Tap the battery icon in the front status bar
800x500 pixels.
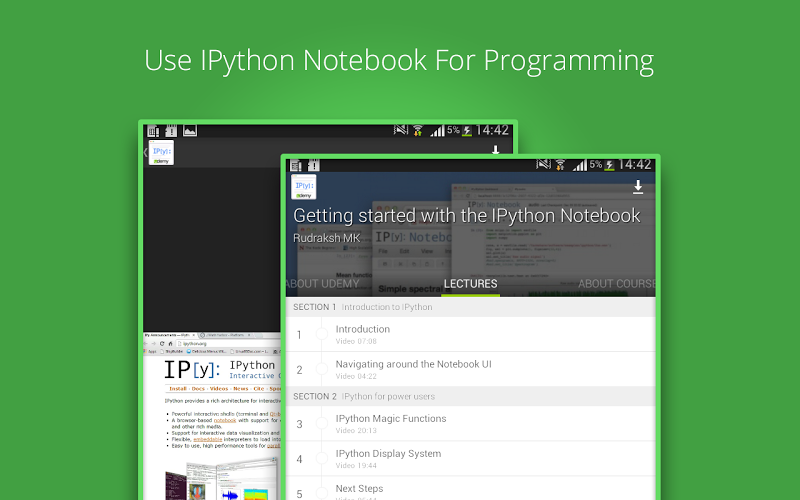(x=608, y=164)
